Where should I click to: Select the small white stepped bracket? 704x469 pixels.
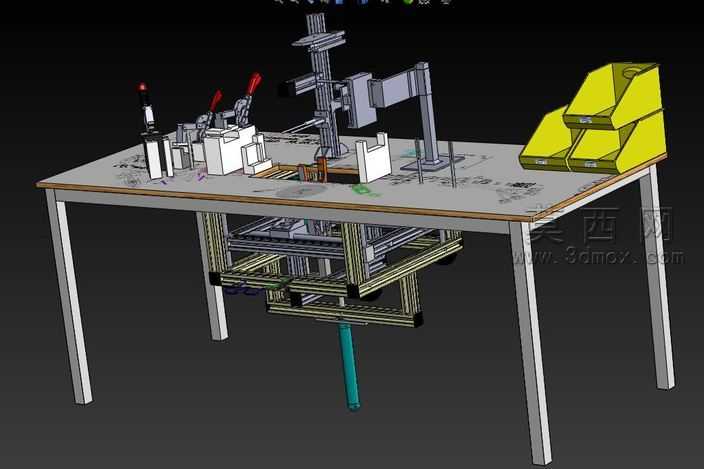pyautogui.click(x=255, y=155)
